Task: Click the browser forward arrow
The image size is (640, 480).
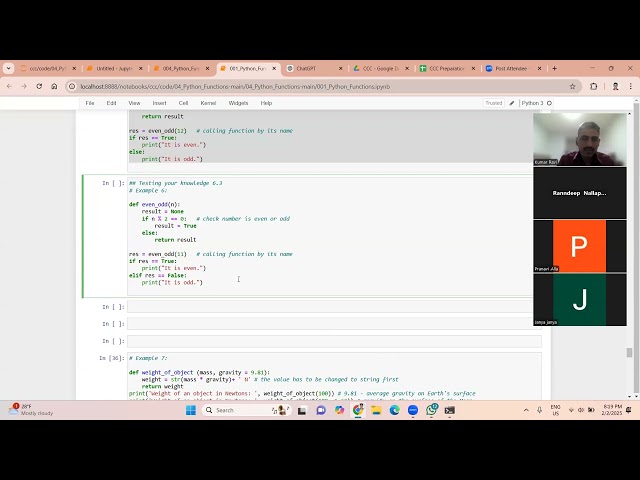Action: tap(24, 87)
